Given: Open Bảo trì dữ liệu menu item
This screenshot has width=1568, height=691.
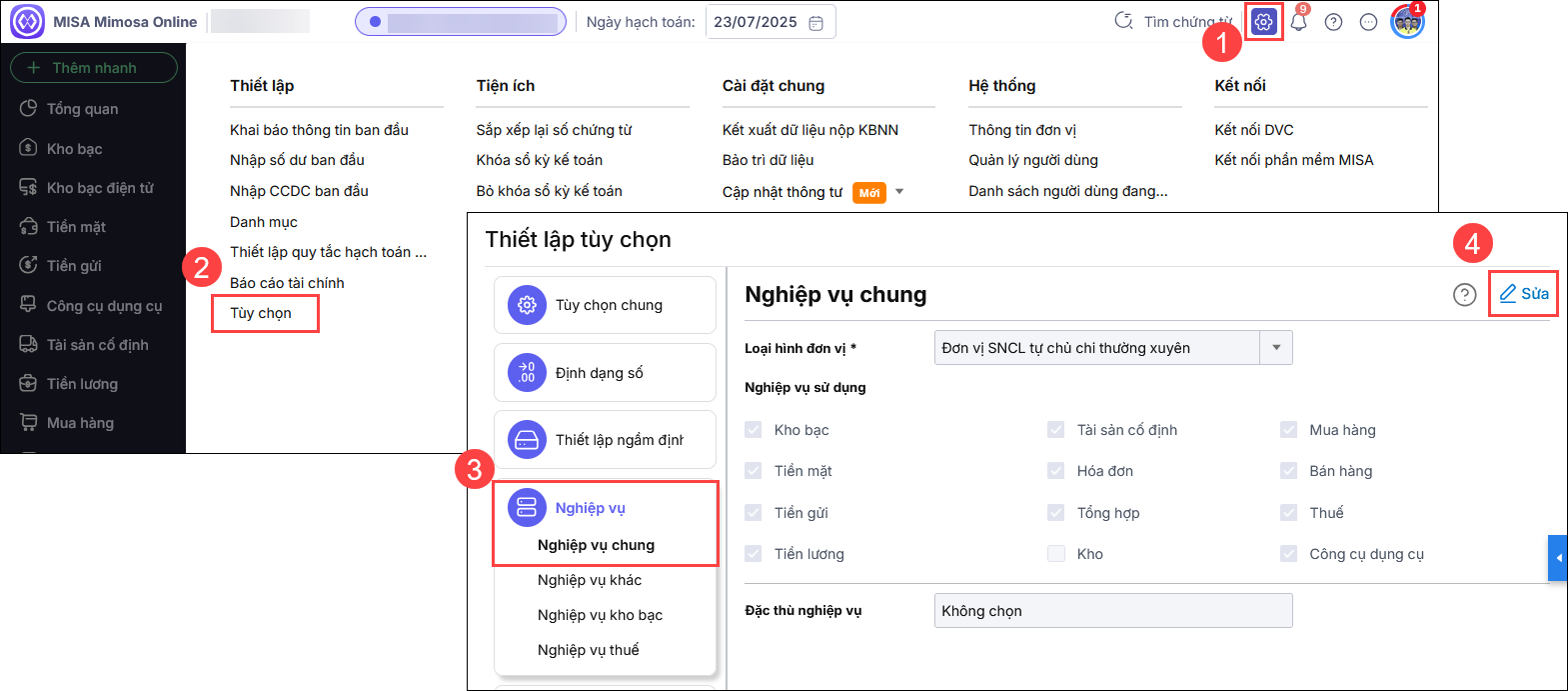Looking at the screenshot, I should pos(768,160).
